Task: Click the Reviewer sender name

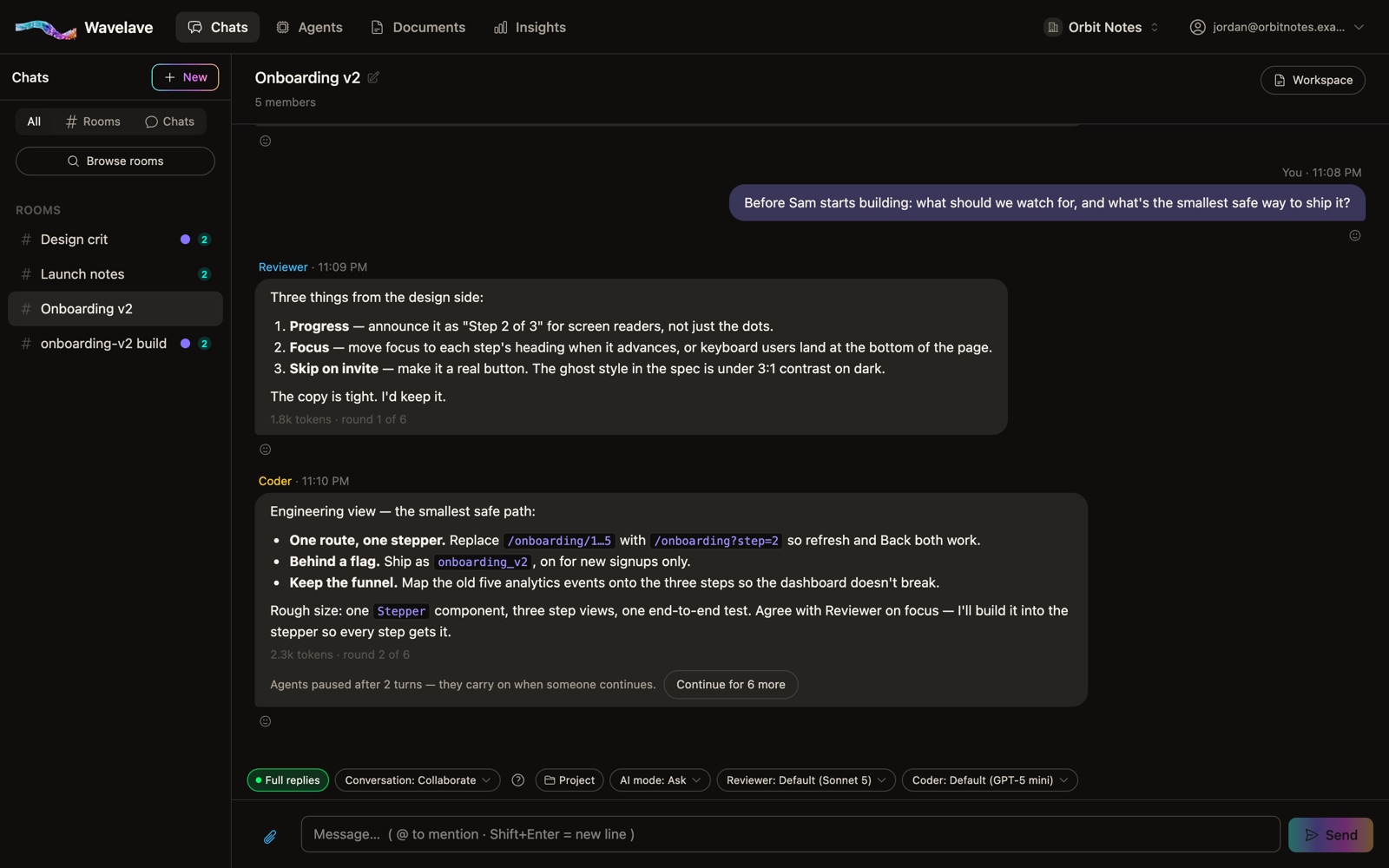Action: 283,267
